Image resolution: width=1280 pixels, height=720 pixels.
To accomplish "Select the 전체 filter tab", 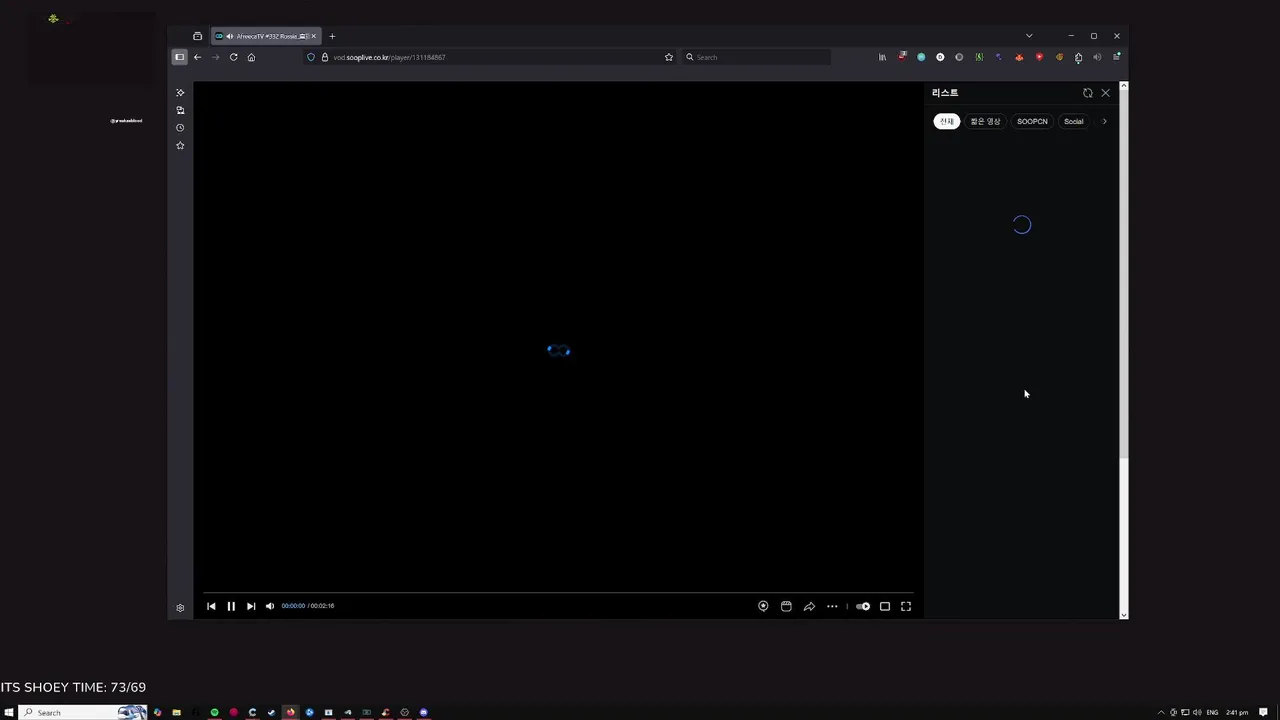I will [x=946, y=121].
